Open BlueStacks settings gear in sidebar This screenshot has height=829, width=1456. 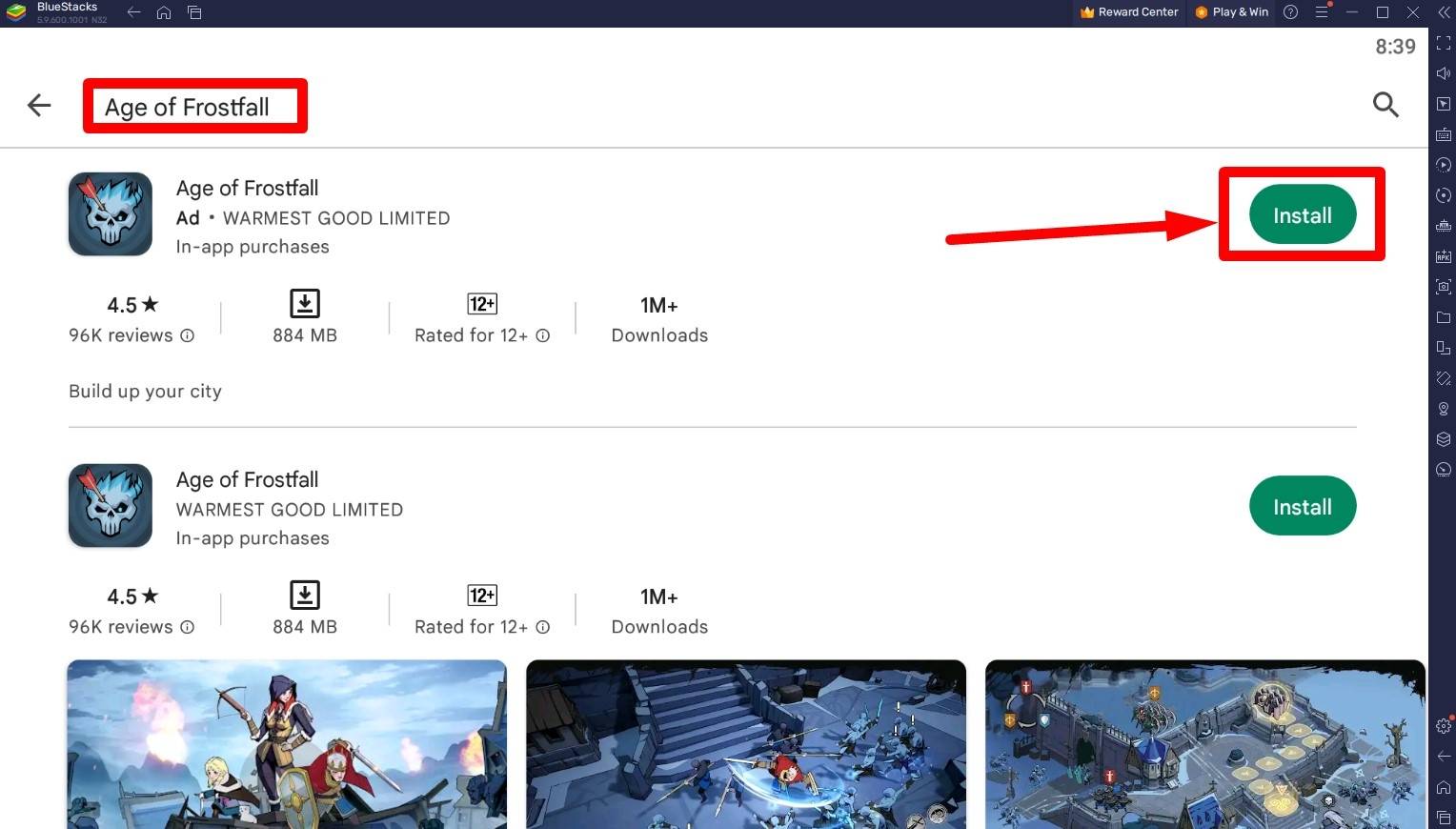point(1444,726)
